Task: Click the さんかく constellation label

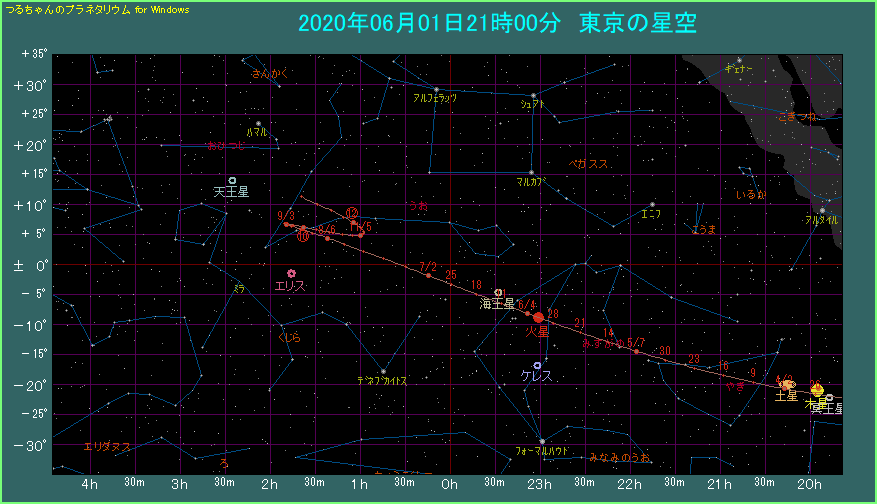Action: pyautogui.click(x=270, y=73)
